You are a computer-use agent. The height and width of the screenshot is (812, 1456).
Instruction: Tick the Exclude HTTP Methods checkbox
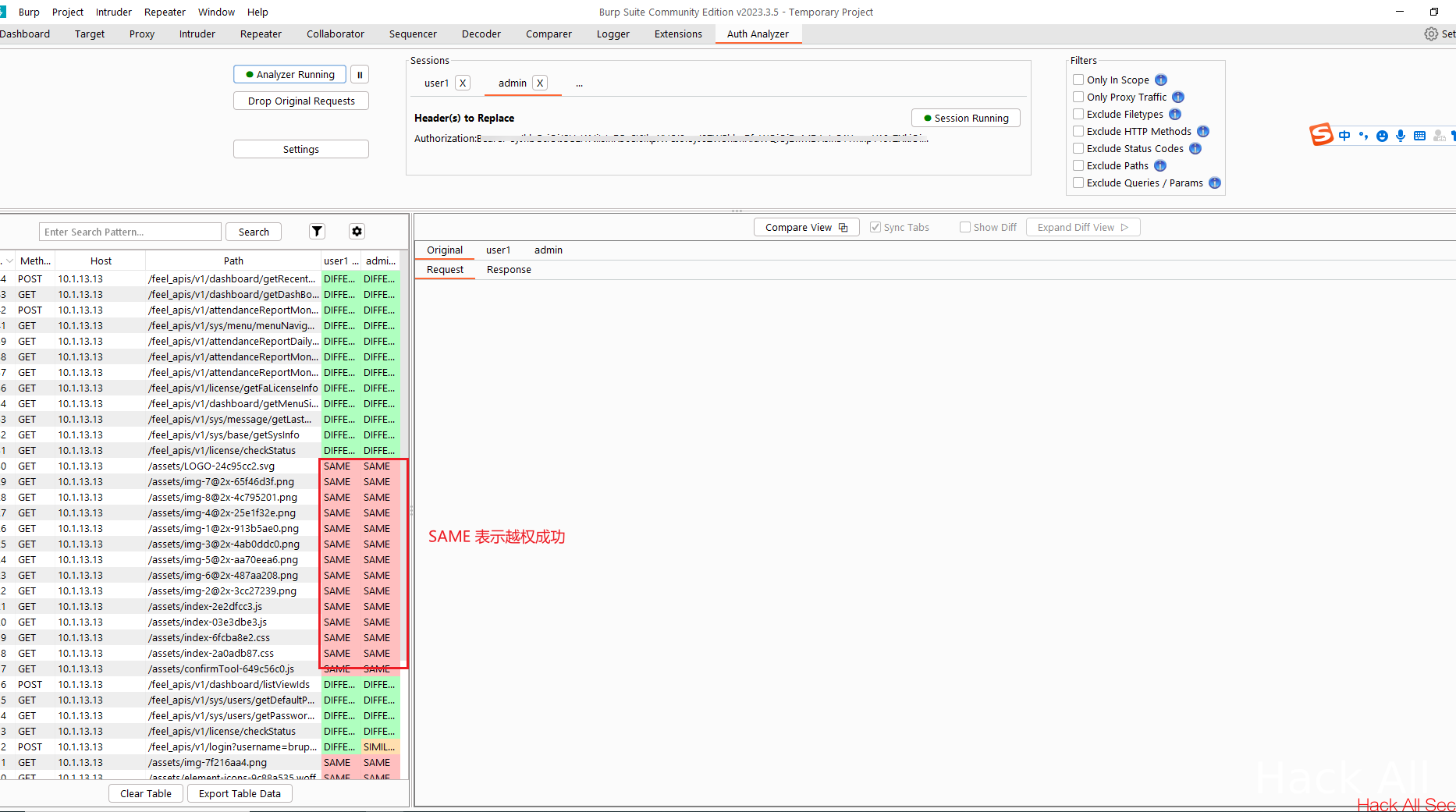(x=1078, y=132)
